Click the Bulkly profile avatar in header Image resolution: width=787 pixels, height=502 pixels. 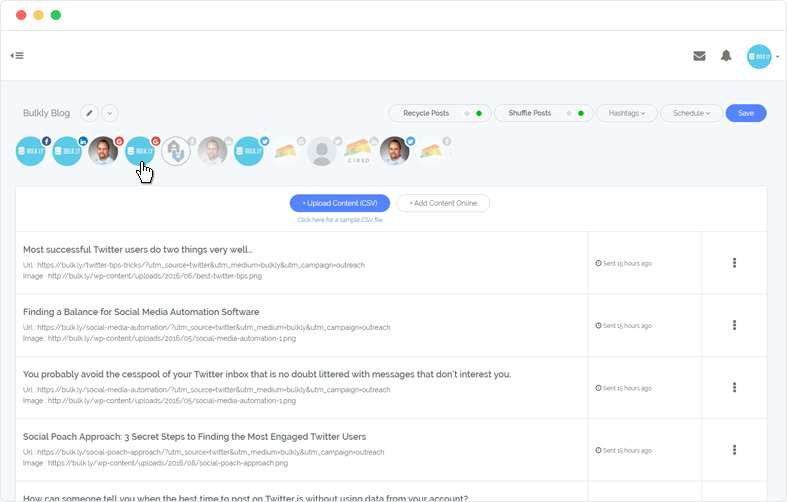click(759, 57)
